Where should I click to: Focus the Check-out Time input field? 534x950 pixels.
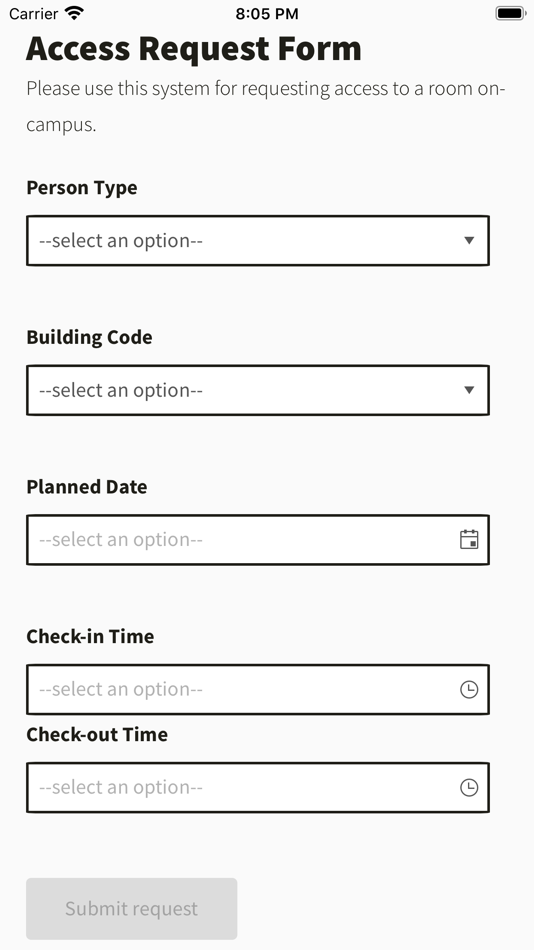point(258,788)
